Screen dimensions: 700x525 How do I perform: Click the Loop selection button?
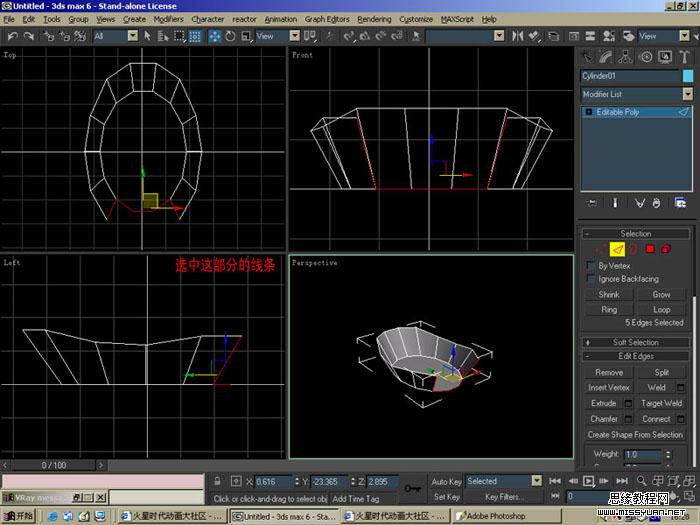tap(662, 309)
